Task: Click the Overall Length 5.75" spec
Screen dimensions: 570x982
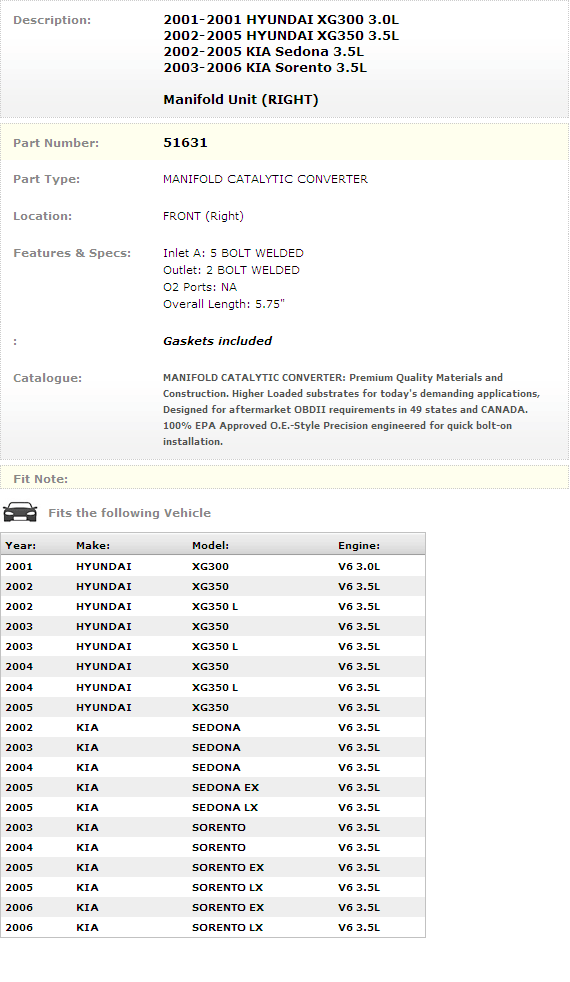Action: pos(224,304)
